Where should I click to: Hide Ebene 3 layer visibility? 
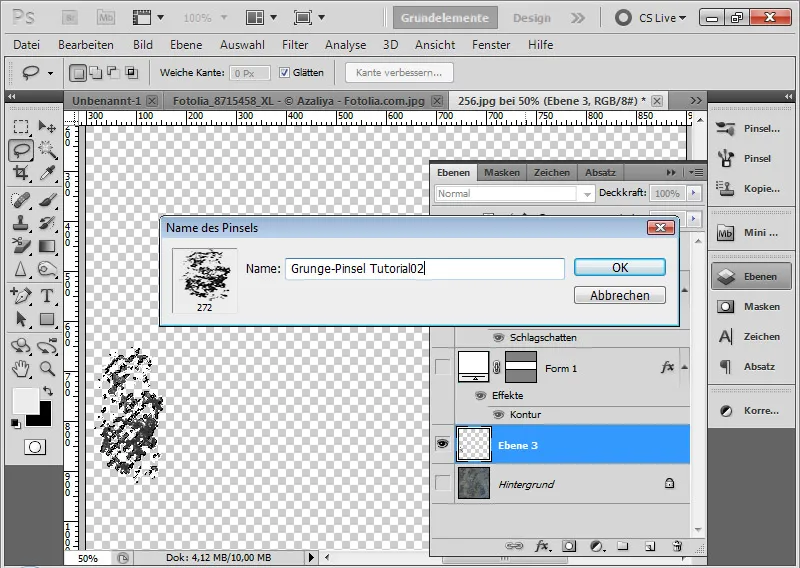442,443
